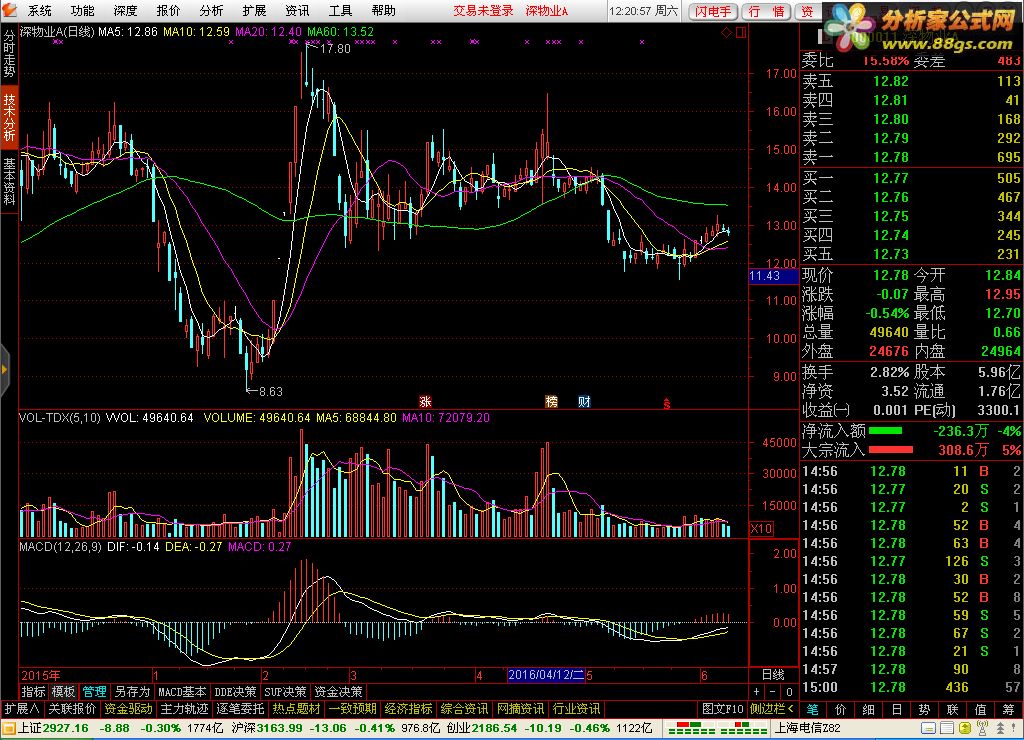This screenshot has width=1024, height=740.
Task: Select the DDE决策 template tab
Action: [235, 692]
